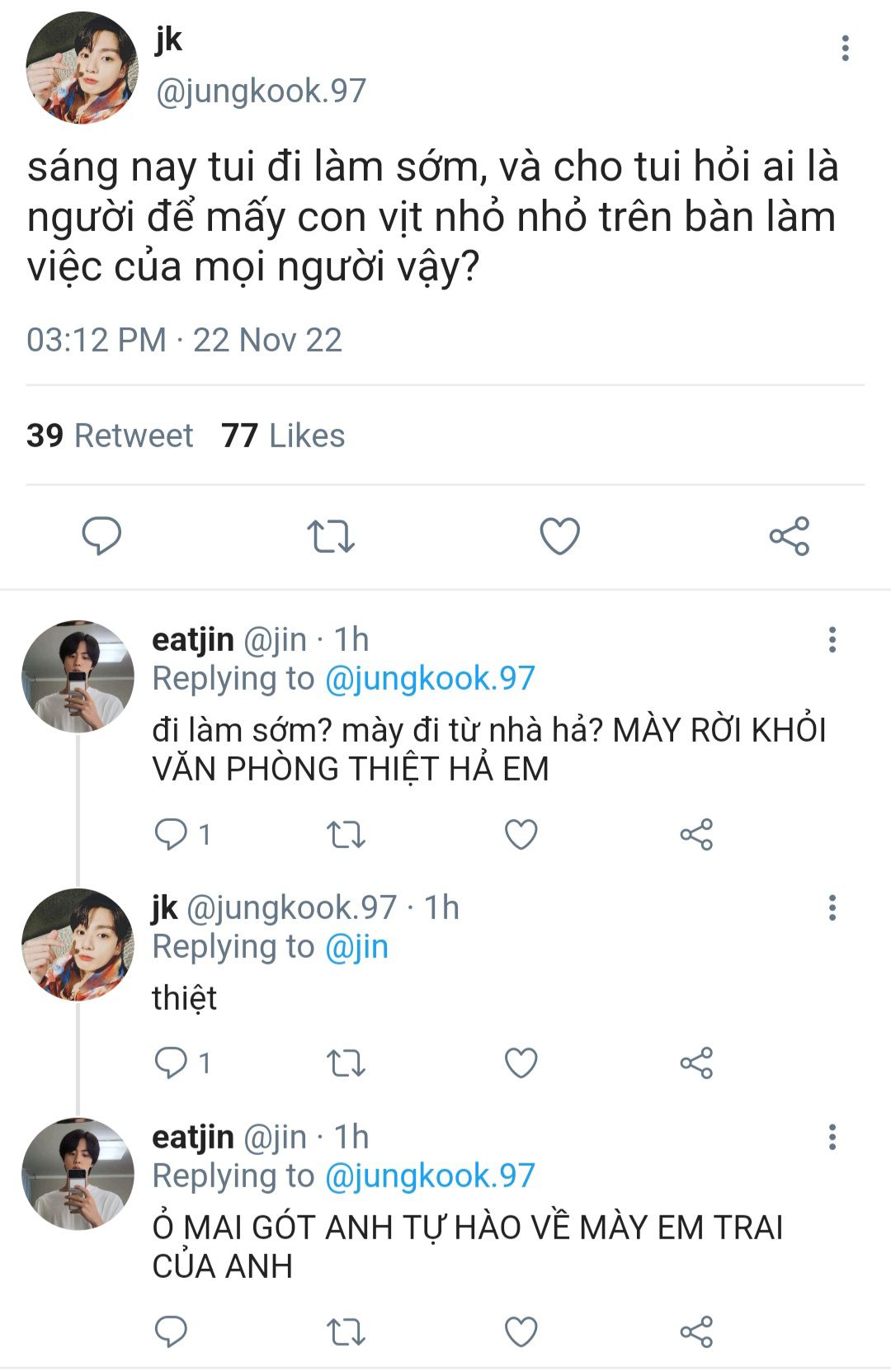Reply to eatjin's first reply
This screenshot has height=1372, width=891.
(171, 834)
